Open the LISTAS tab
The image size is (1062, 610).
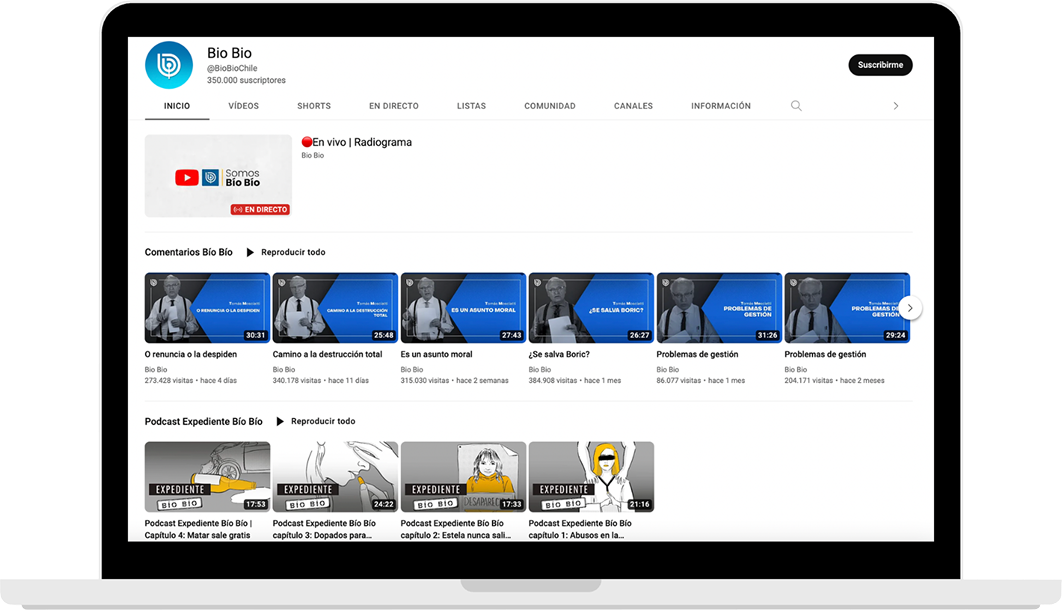[x=471, y=106]
